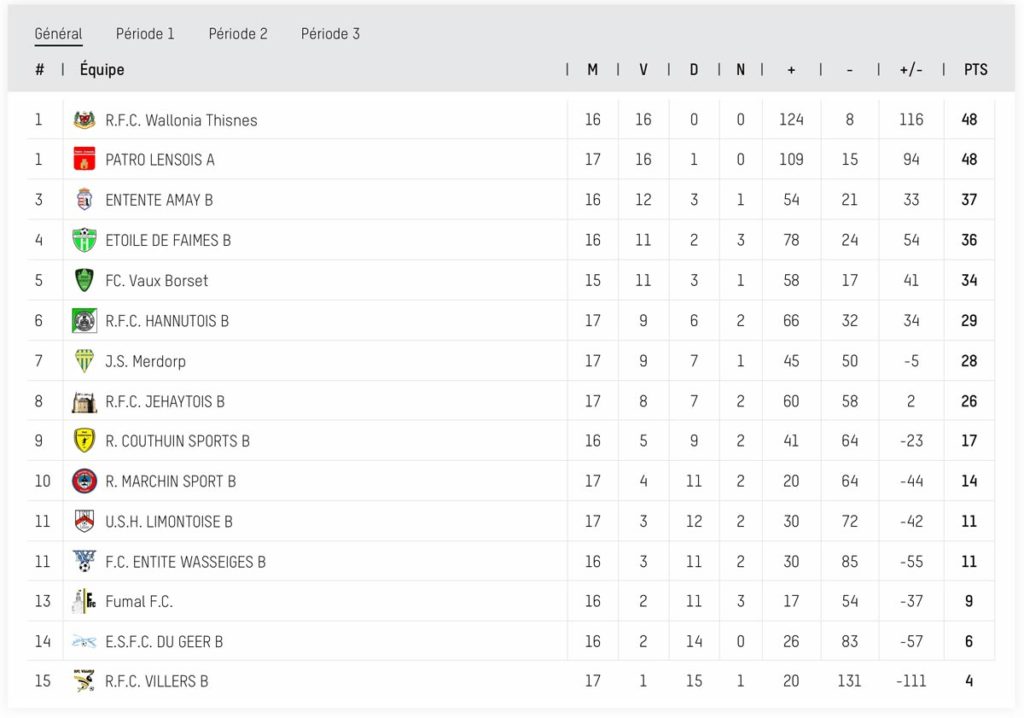Click the PTS column header
This screenshot has height=718, width=1024.
976,69
